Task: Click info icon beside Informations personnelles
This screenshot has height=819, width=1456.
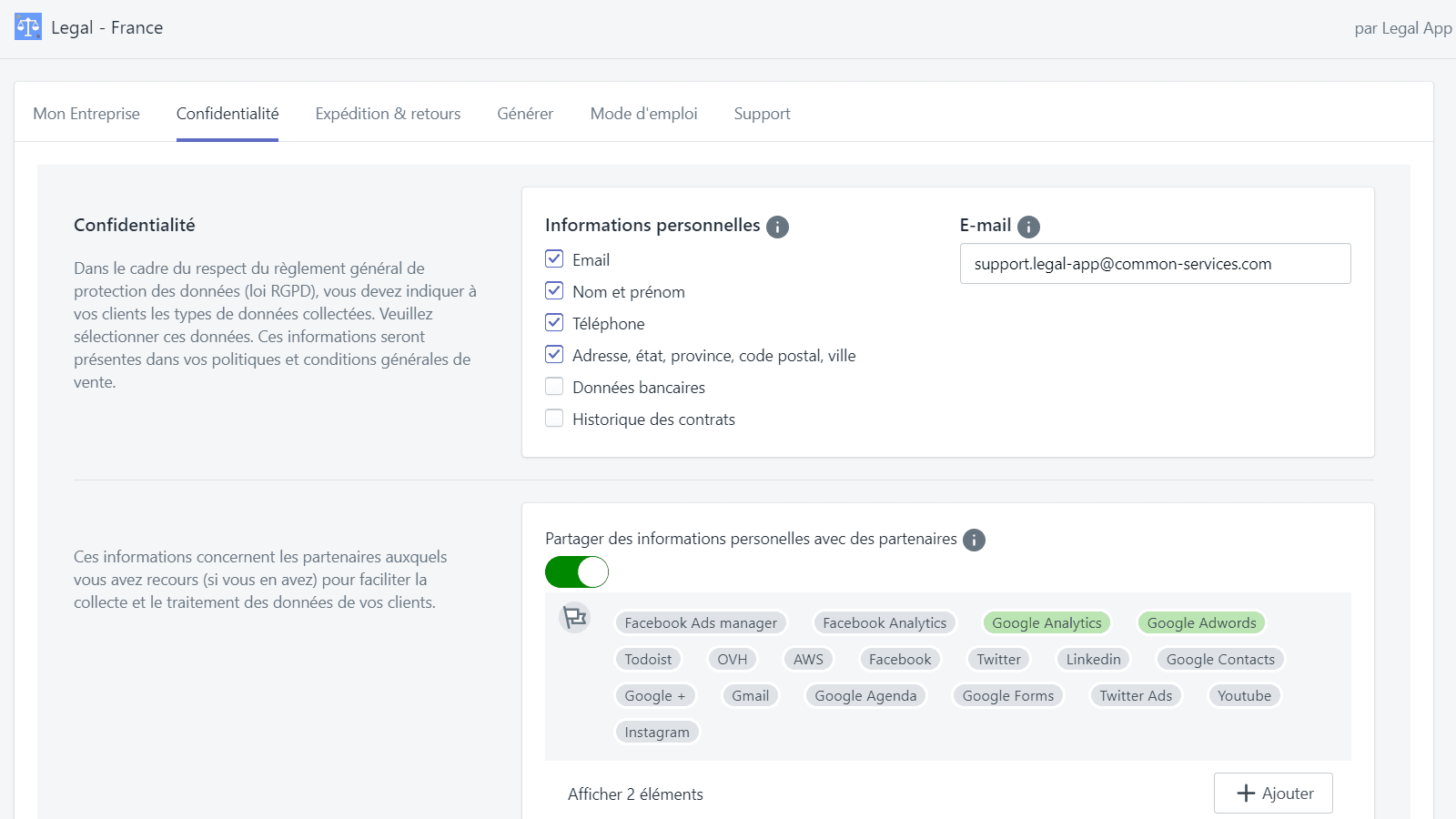Action: [777, 227]
